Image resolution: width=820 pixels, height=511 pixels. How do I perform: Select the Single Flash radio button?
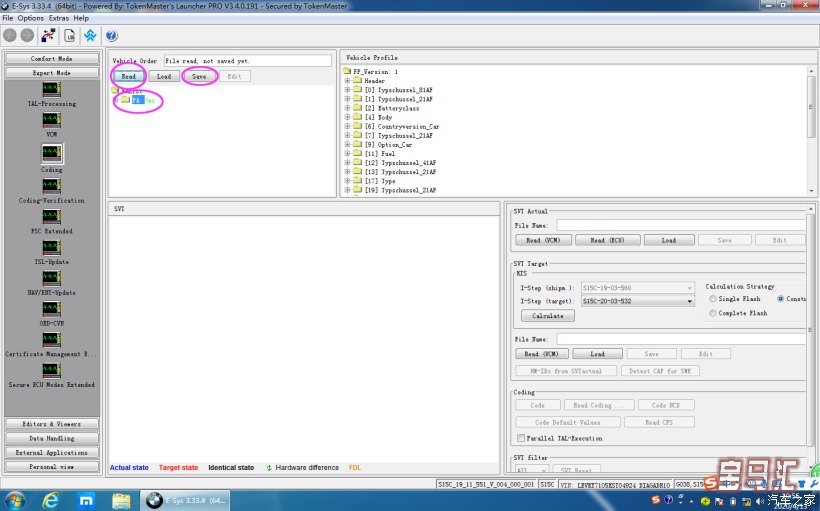point(713,299)
